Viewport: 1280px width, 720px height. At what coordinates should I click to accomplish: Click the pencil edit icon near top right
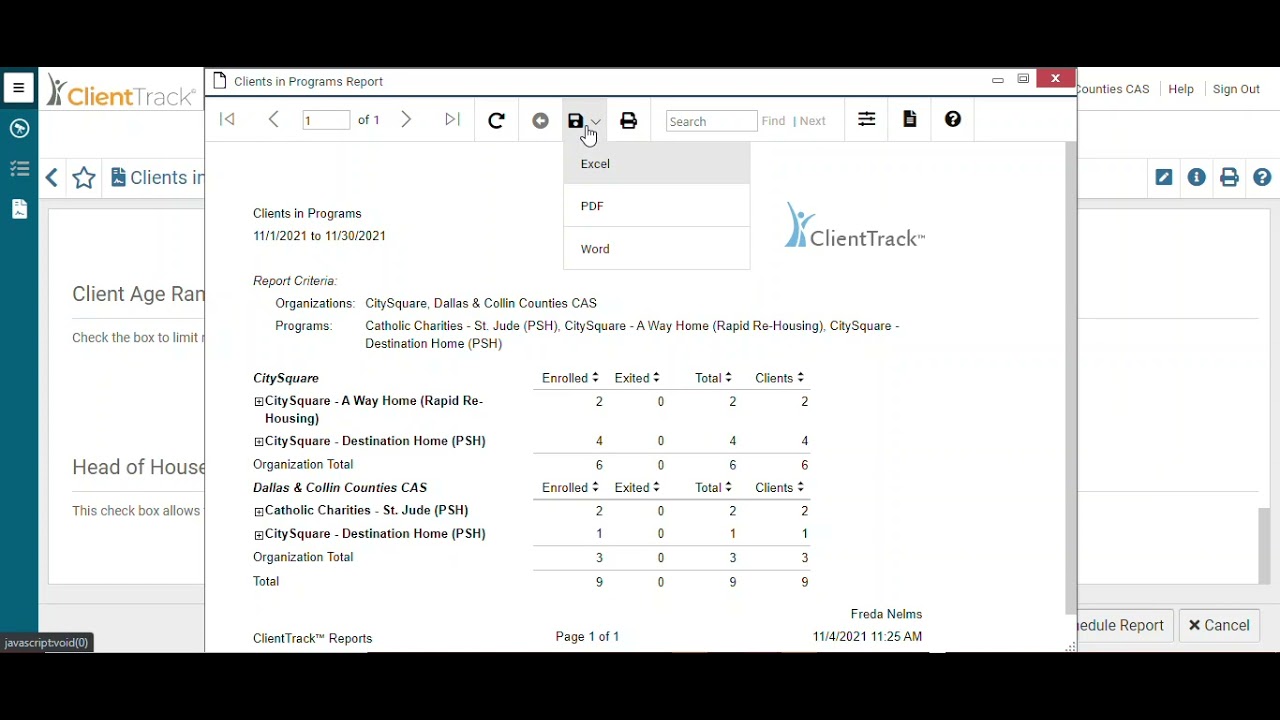click(x=1163, y=177)
